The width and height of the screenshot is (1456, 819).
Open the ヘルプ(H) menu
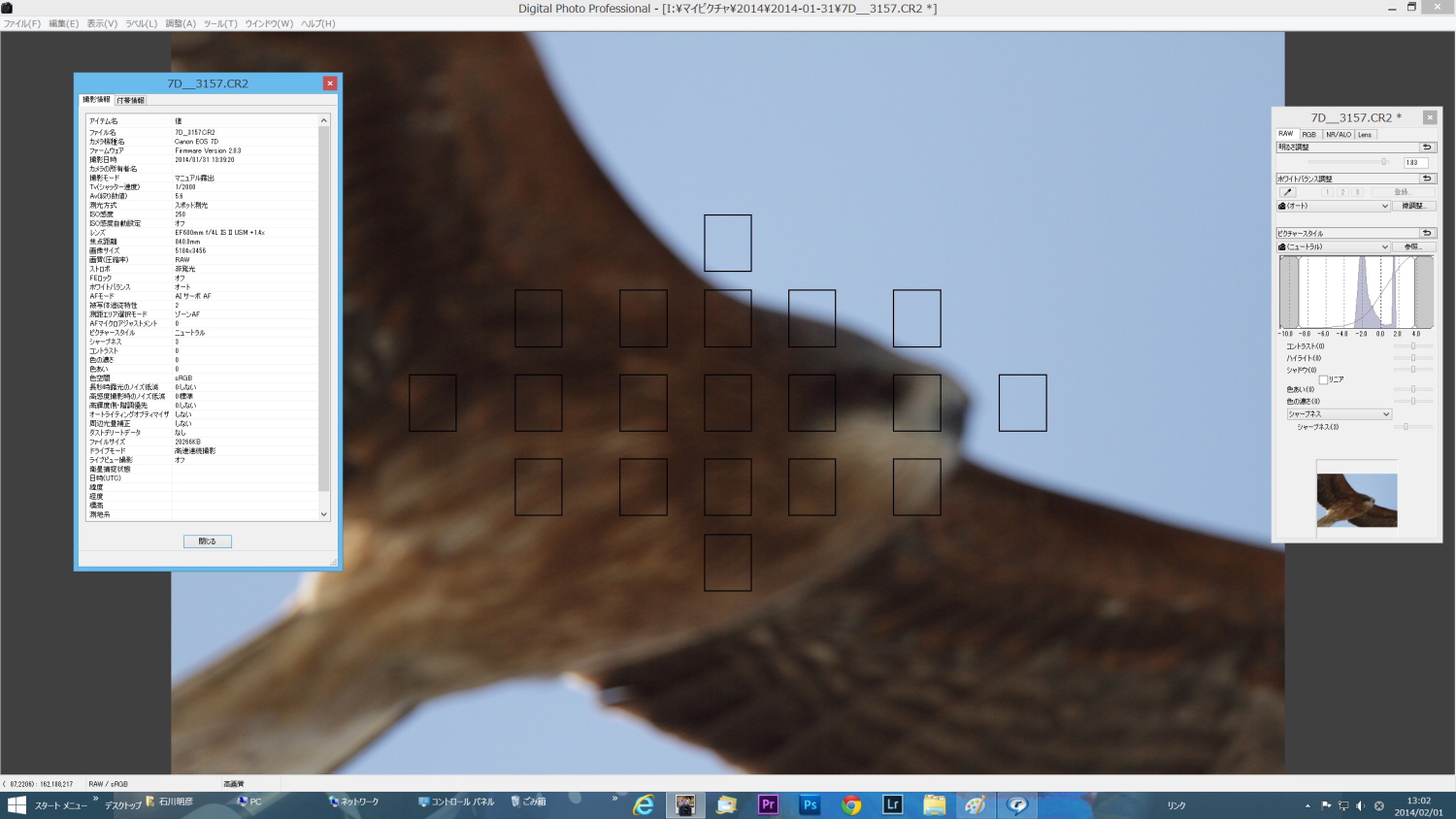click(x=317, y=23)
